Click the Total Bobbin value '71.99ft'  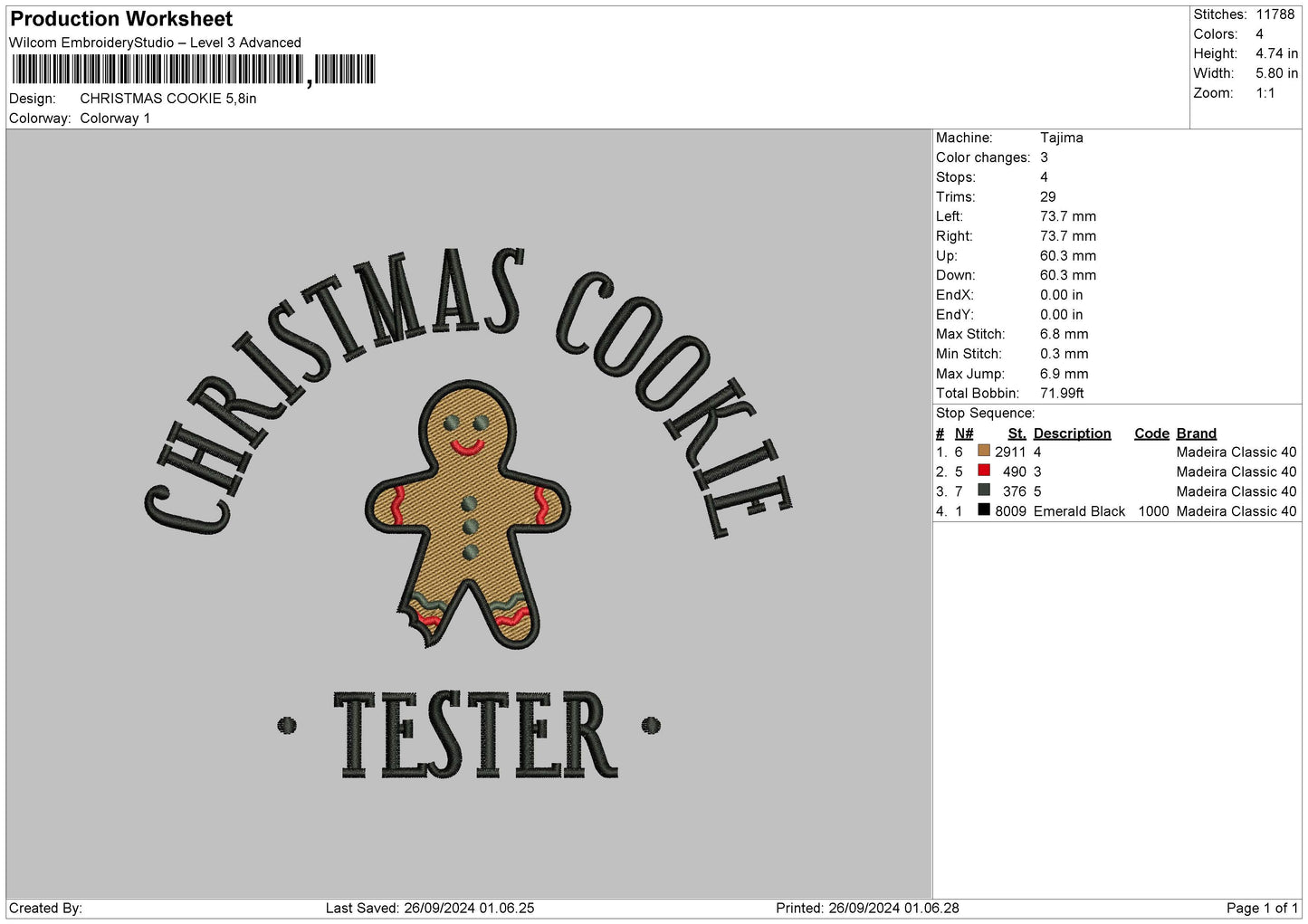click(x=1062, y=394)
